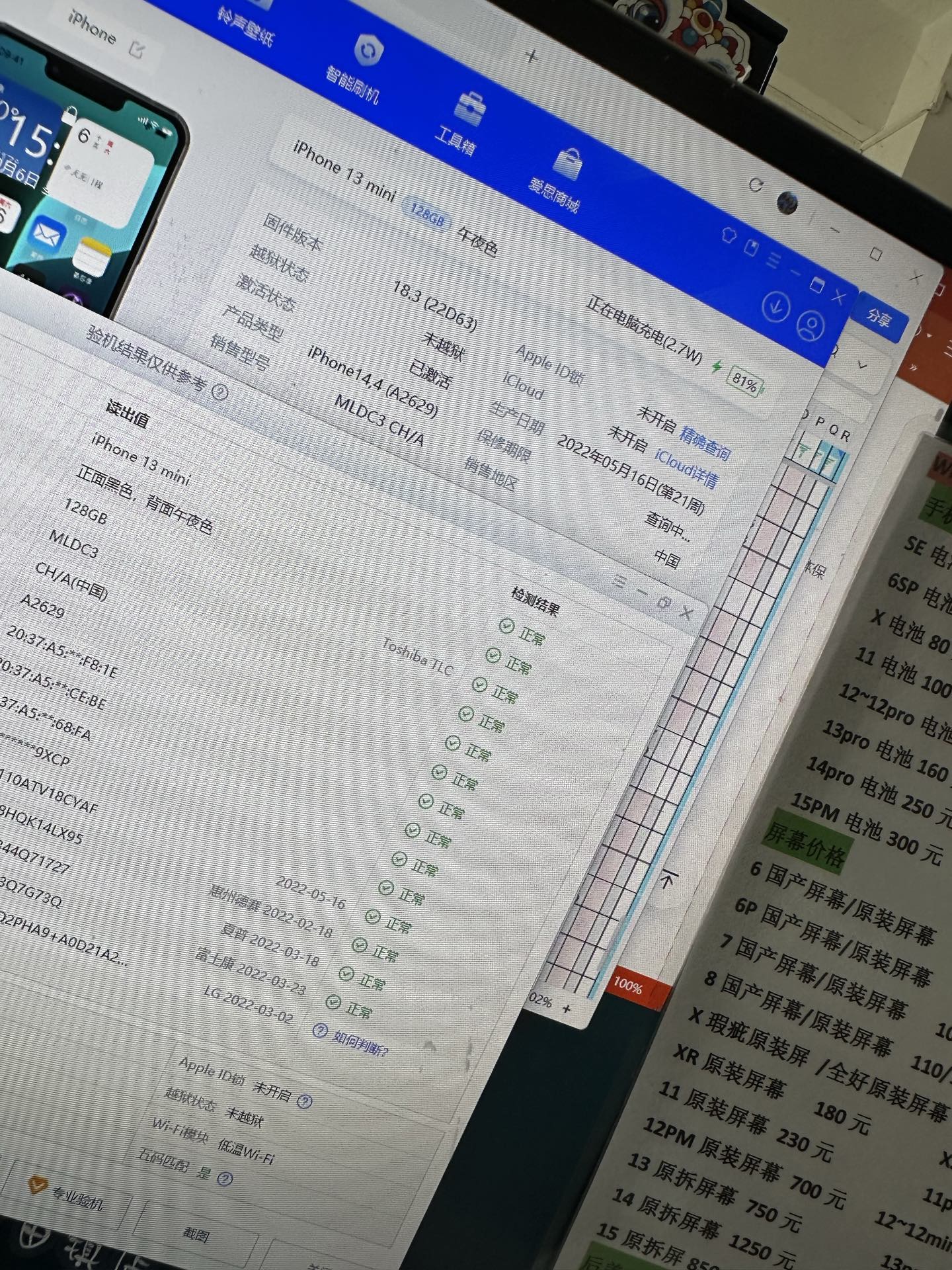Select the iPhone 13 mini header title
The image size is (952, 1270).
(x=344, y=171)
